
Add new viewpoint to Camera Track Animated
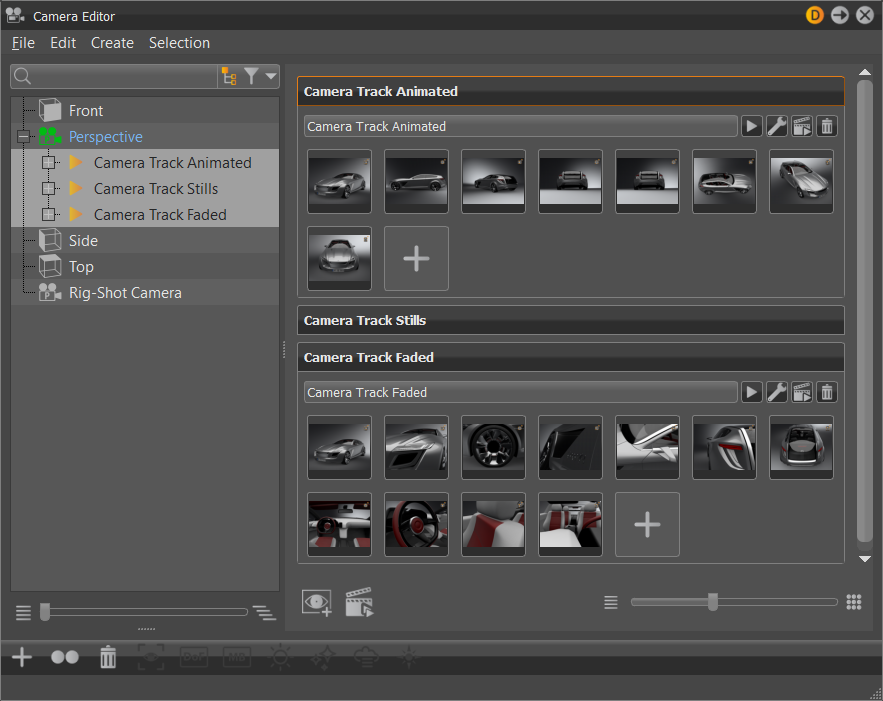416,258
